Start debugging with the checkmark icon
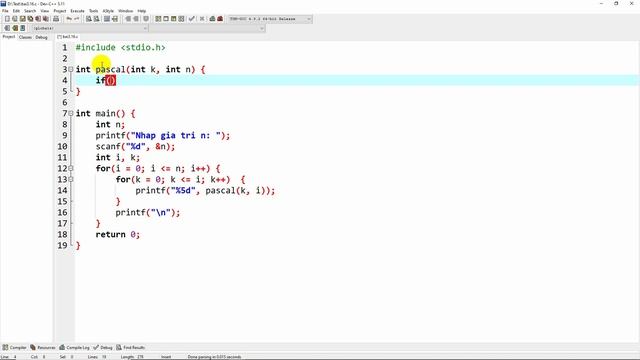The width and height of the screenshot is (640, 360). coord(191,19)
